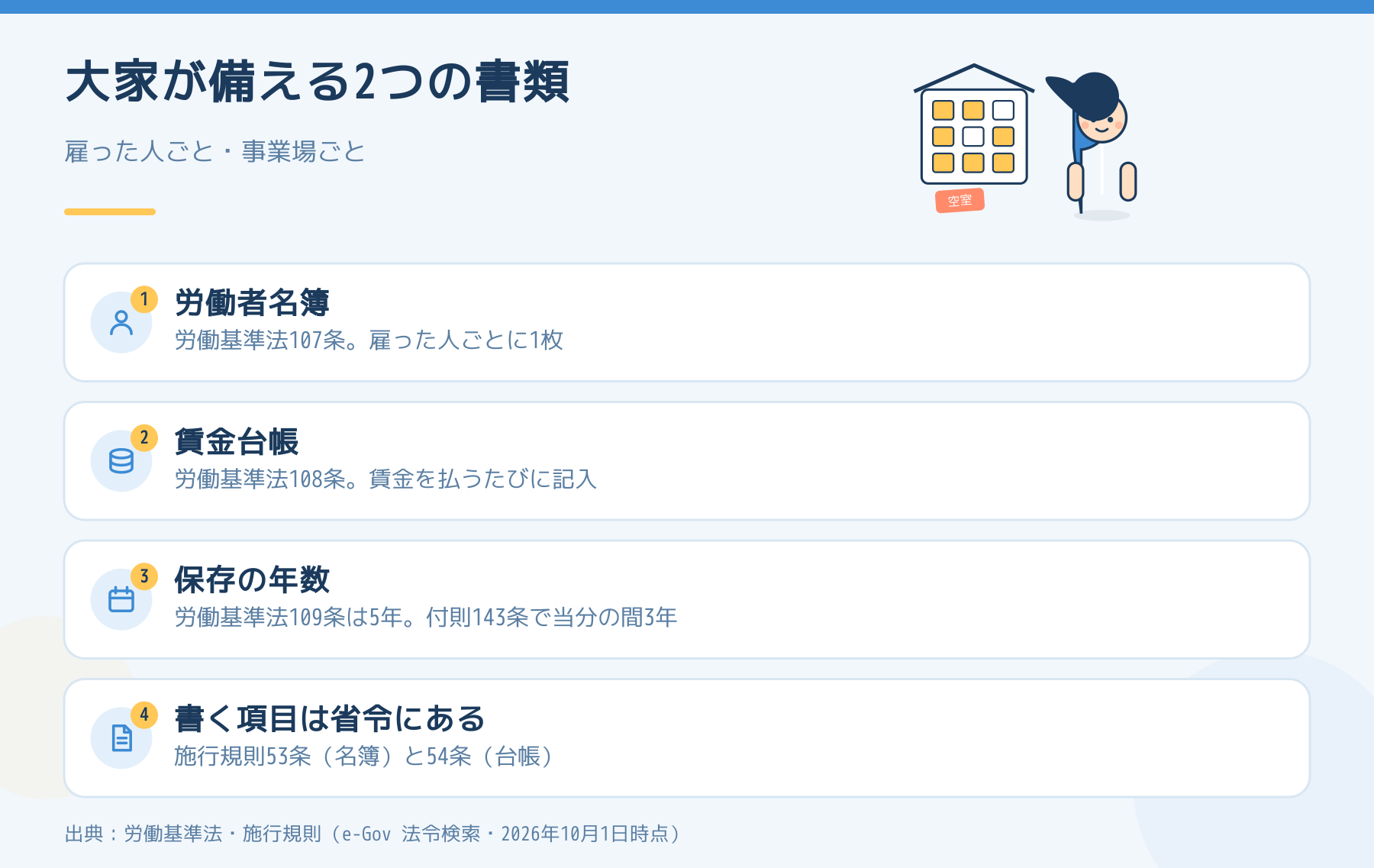The width and height of the screenshot is (1374, 868).
Task: Click the 空室 vacancy tag
Action: click(x=960, y=201)
